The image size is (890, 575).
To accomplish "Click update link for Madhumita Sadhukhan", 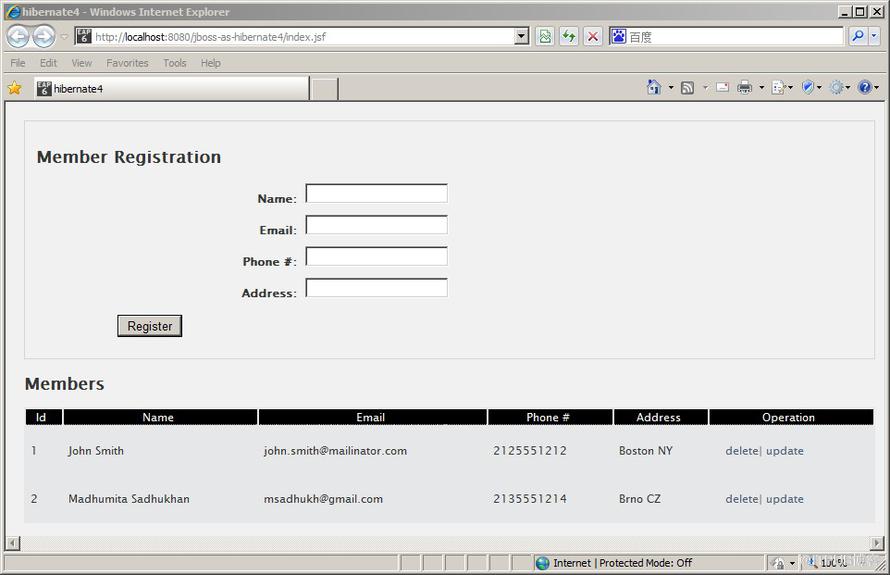I will (x=784, y=499).
